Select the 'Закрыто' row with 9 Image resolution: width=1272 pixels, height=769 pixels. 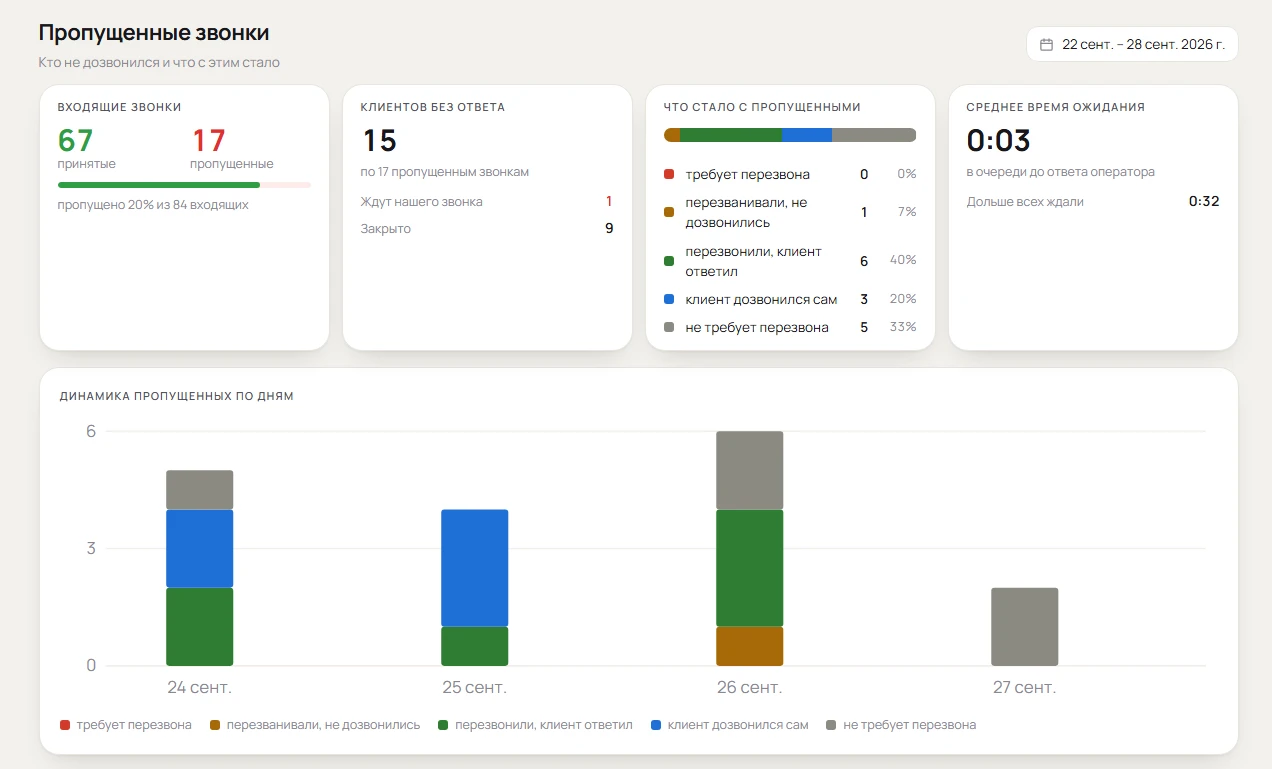click(x=487, y=229)
